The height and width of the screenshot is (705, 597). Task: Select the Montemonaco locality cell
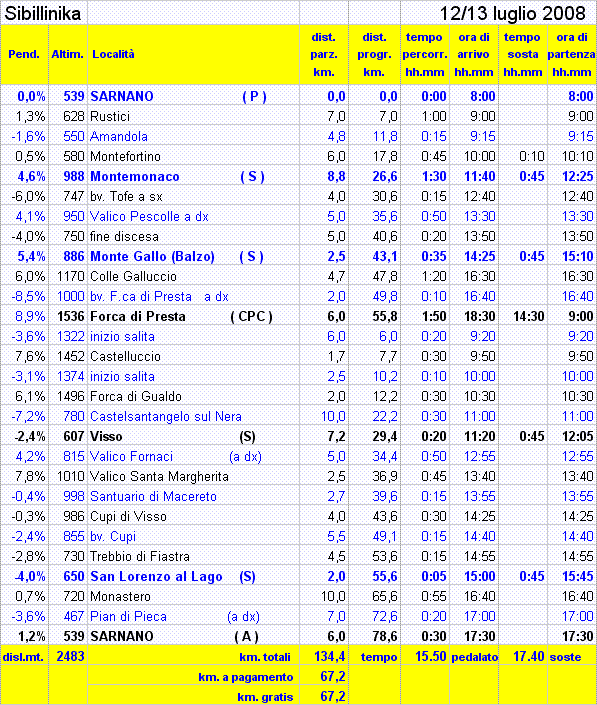coord(193,176)
